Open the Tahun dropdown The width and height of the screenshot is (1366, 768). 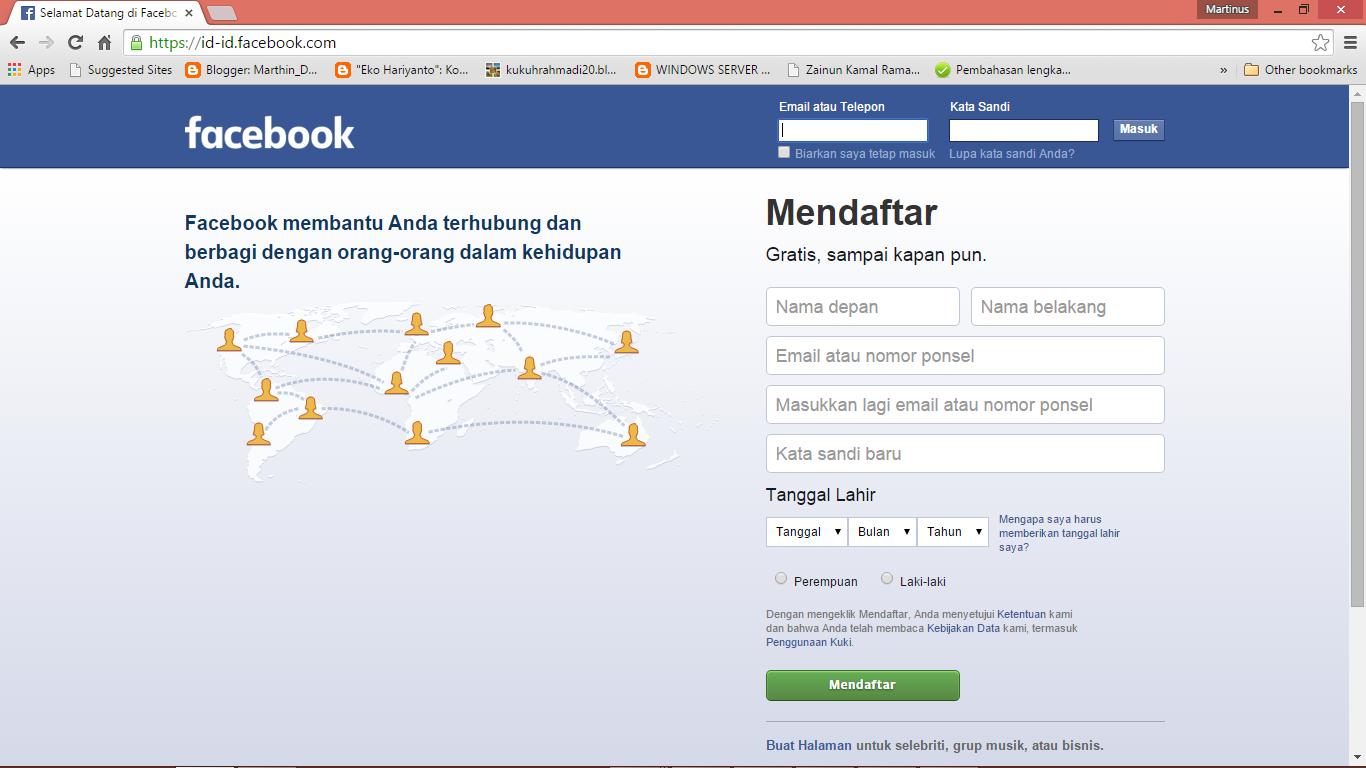click(953, 532)
